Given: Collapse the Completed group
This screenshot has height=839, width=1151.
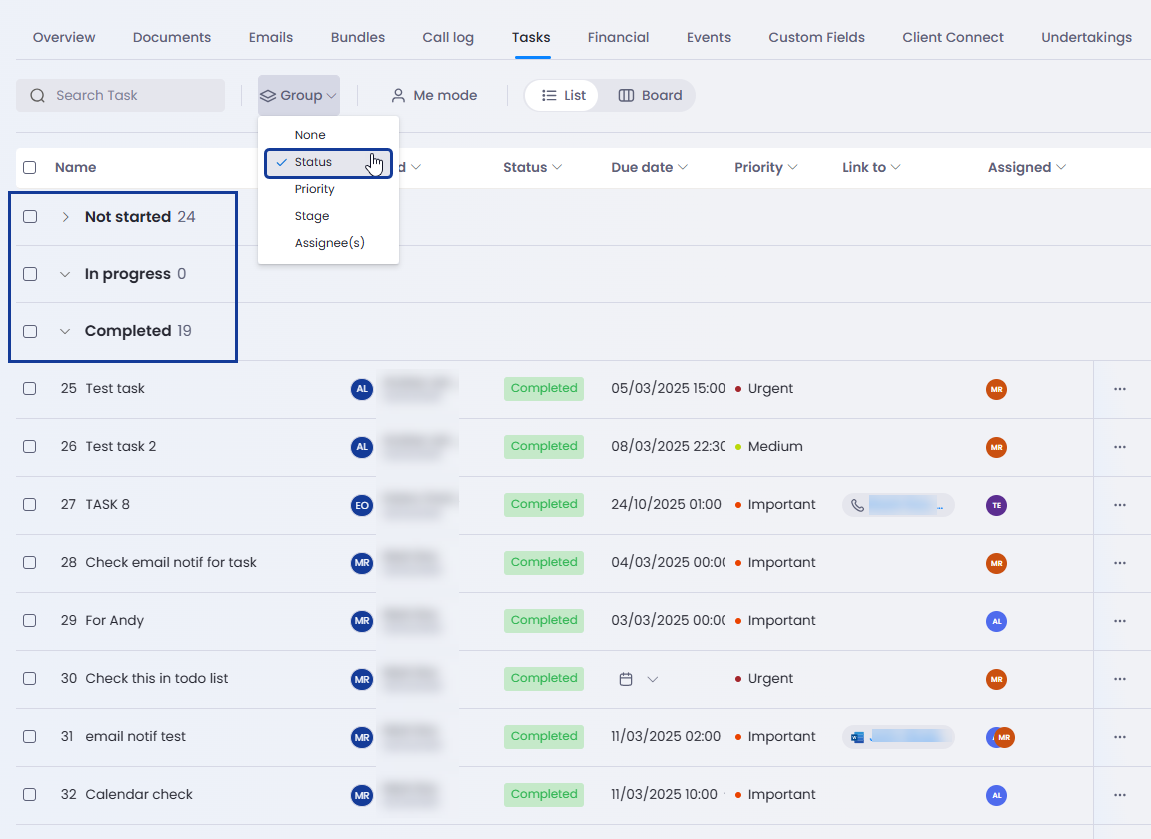Looking at the screenshot, I should (65, 331).
